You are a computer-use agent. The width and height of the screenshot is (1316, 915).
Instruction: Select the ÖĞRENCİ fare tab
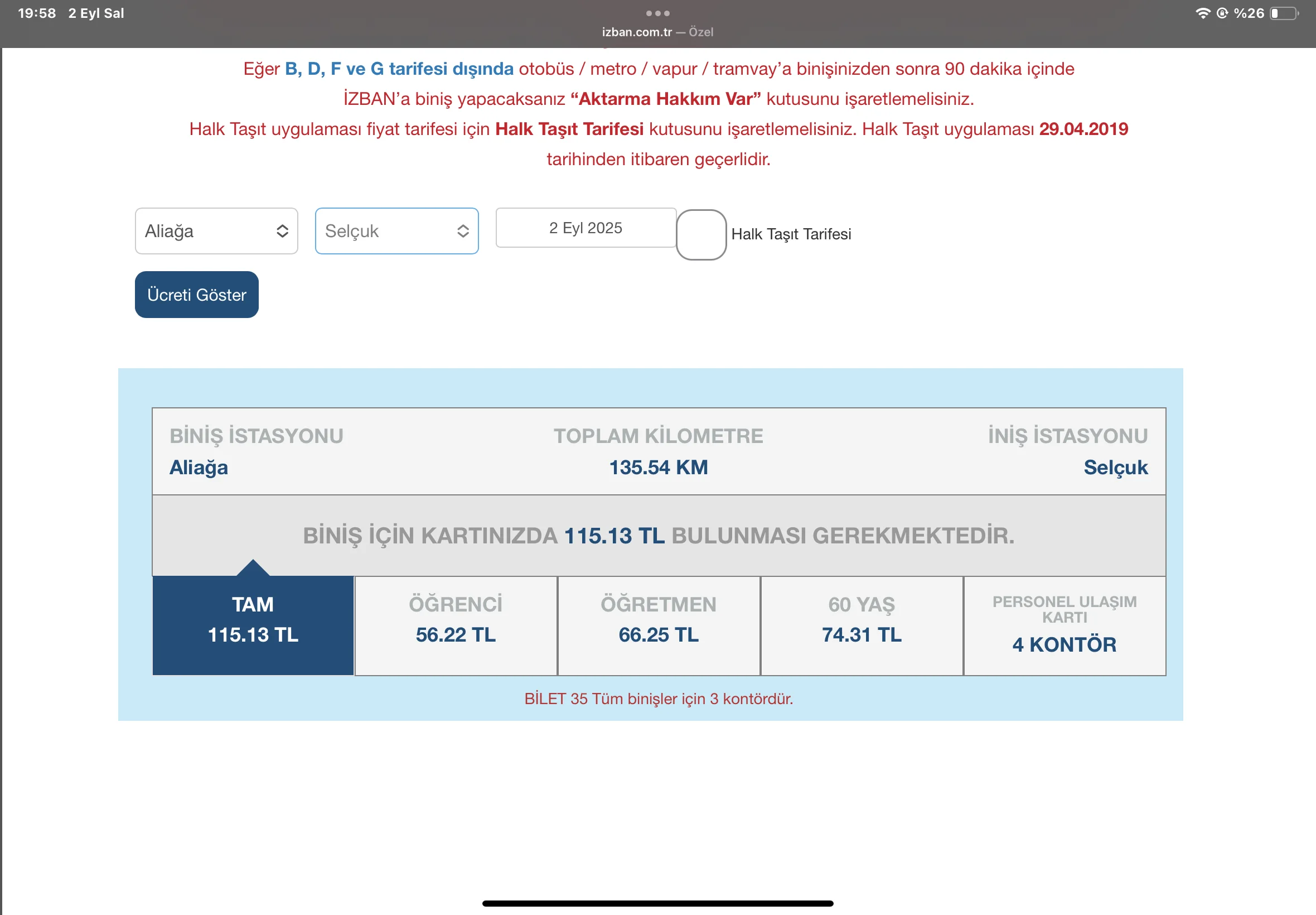click(x=456, y=625)
